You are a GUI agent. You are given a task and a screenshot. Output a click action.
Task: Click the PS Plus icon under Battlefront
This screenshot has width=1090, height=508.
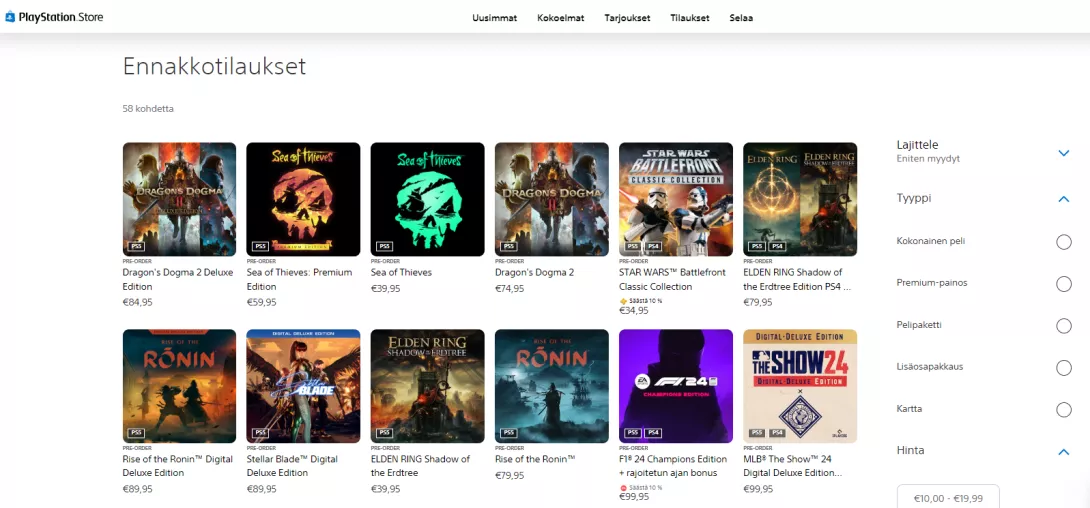pyautogui.click(x=624, y=301)
